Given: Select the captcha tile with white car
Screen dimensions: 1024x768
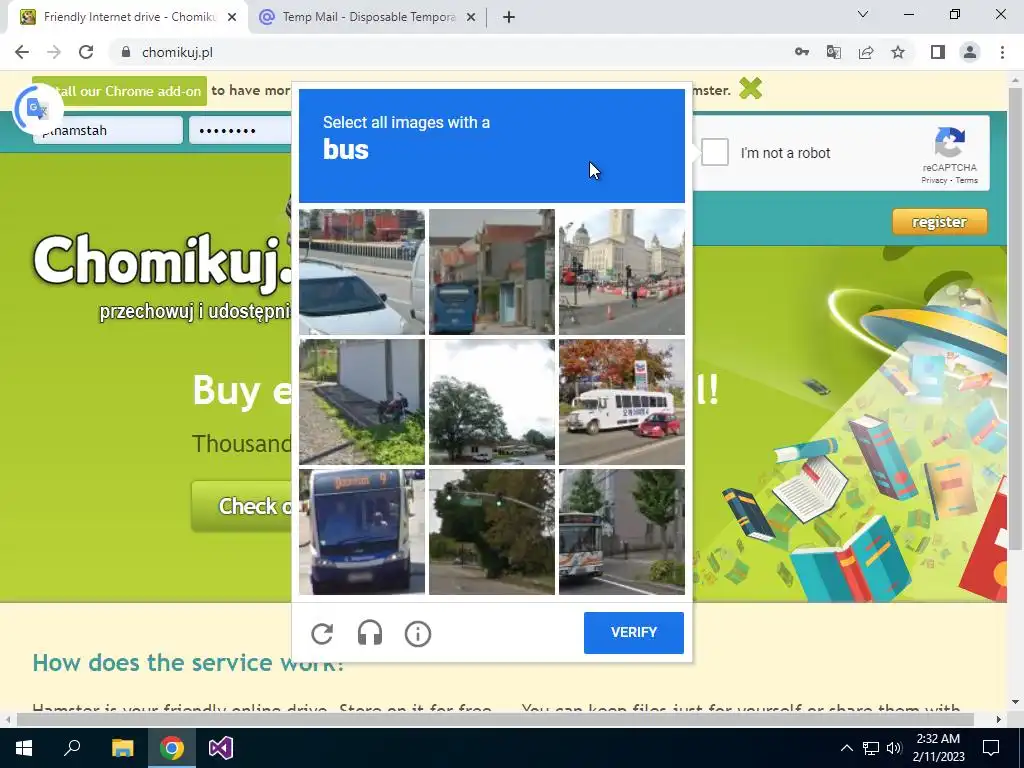Looking at the screenshot, I should click(362, 272).
